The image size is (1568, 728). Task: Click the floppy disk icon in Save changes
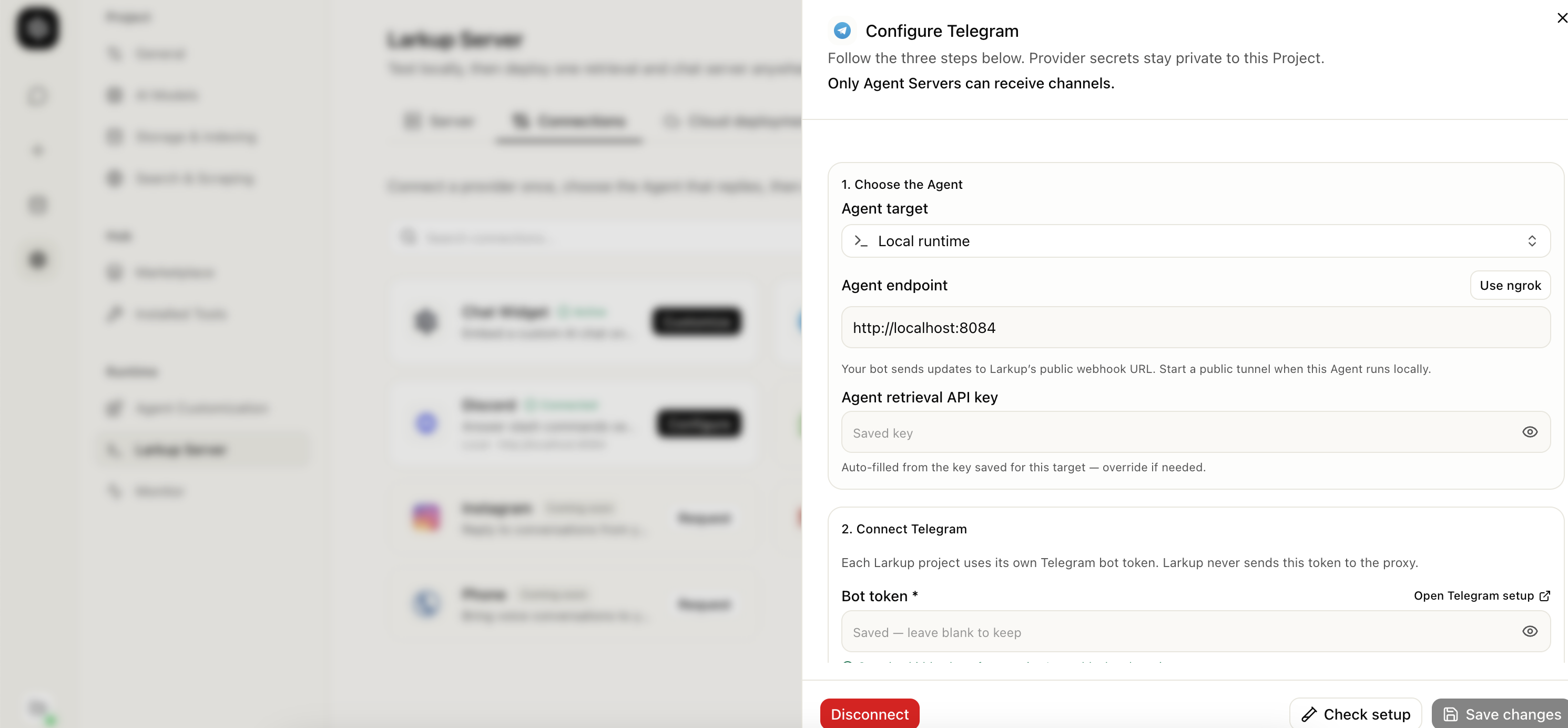1451,715
